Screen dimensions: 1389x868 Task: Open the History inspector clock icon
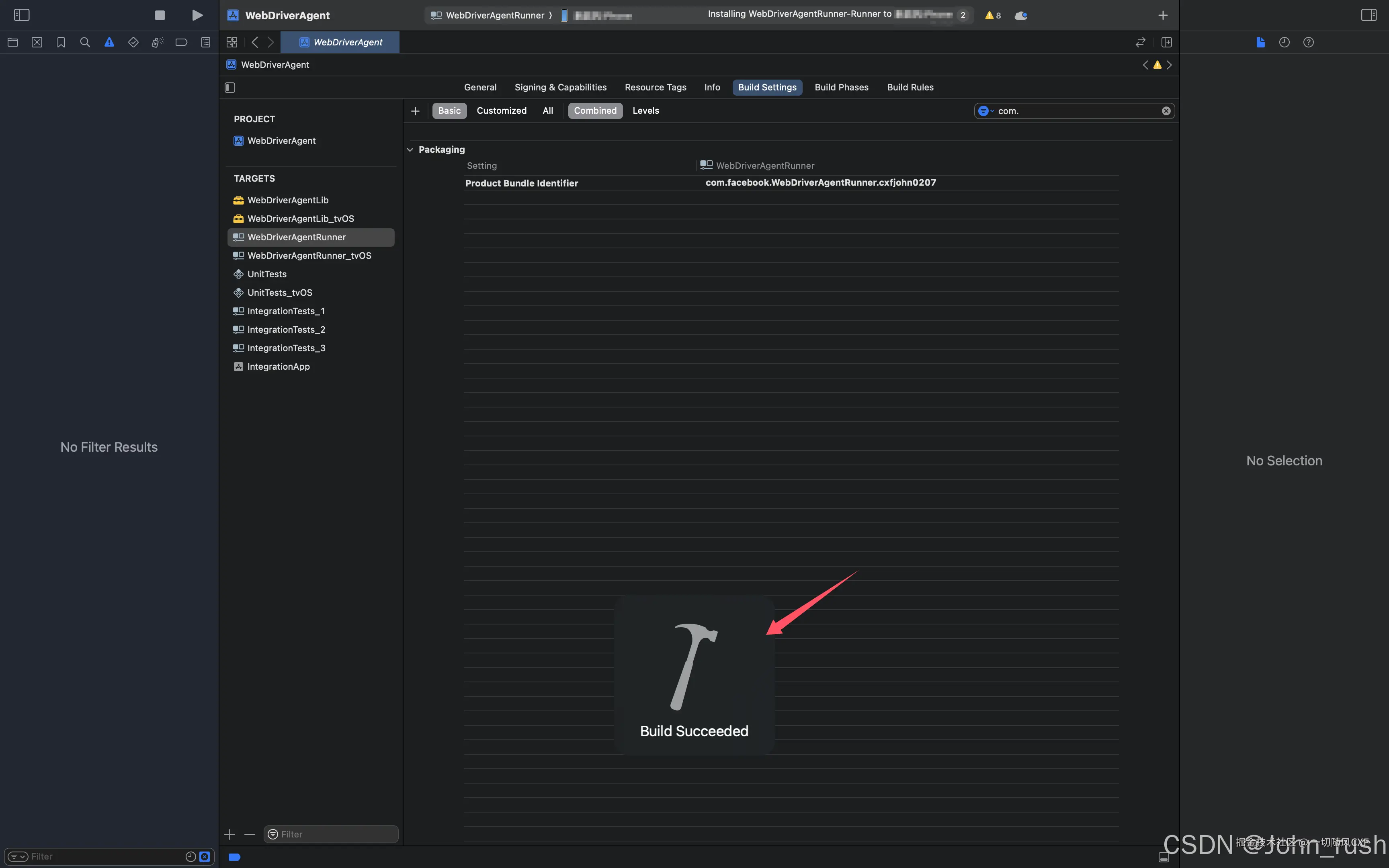(1284, 43)
